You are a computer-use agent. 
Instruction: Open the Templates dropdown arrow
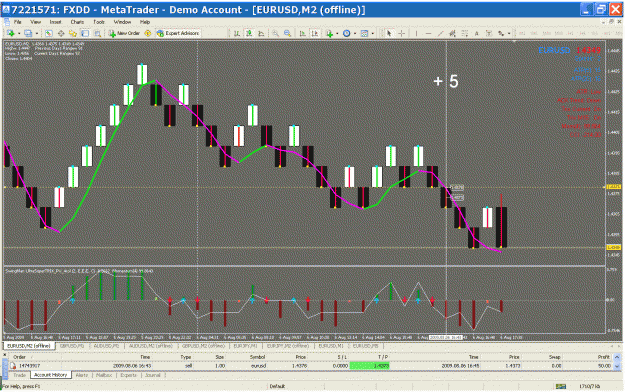click(373, 33)
